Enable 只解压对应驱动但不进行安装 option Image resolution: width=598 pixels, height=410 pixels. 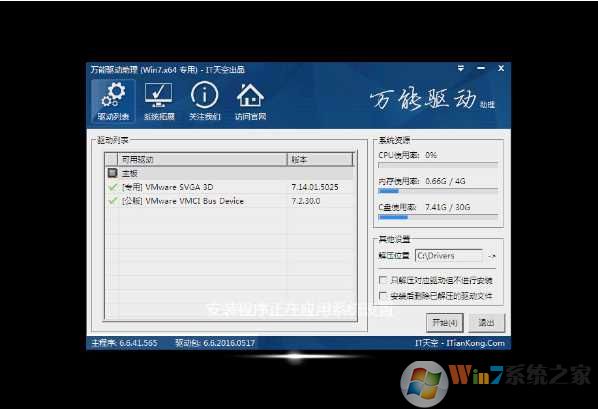383,280
